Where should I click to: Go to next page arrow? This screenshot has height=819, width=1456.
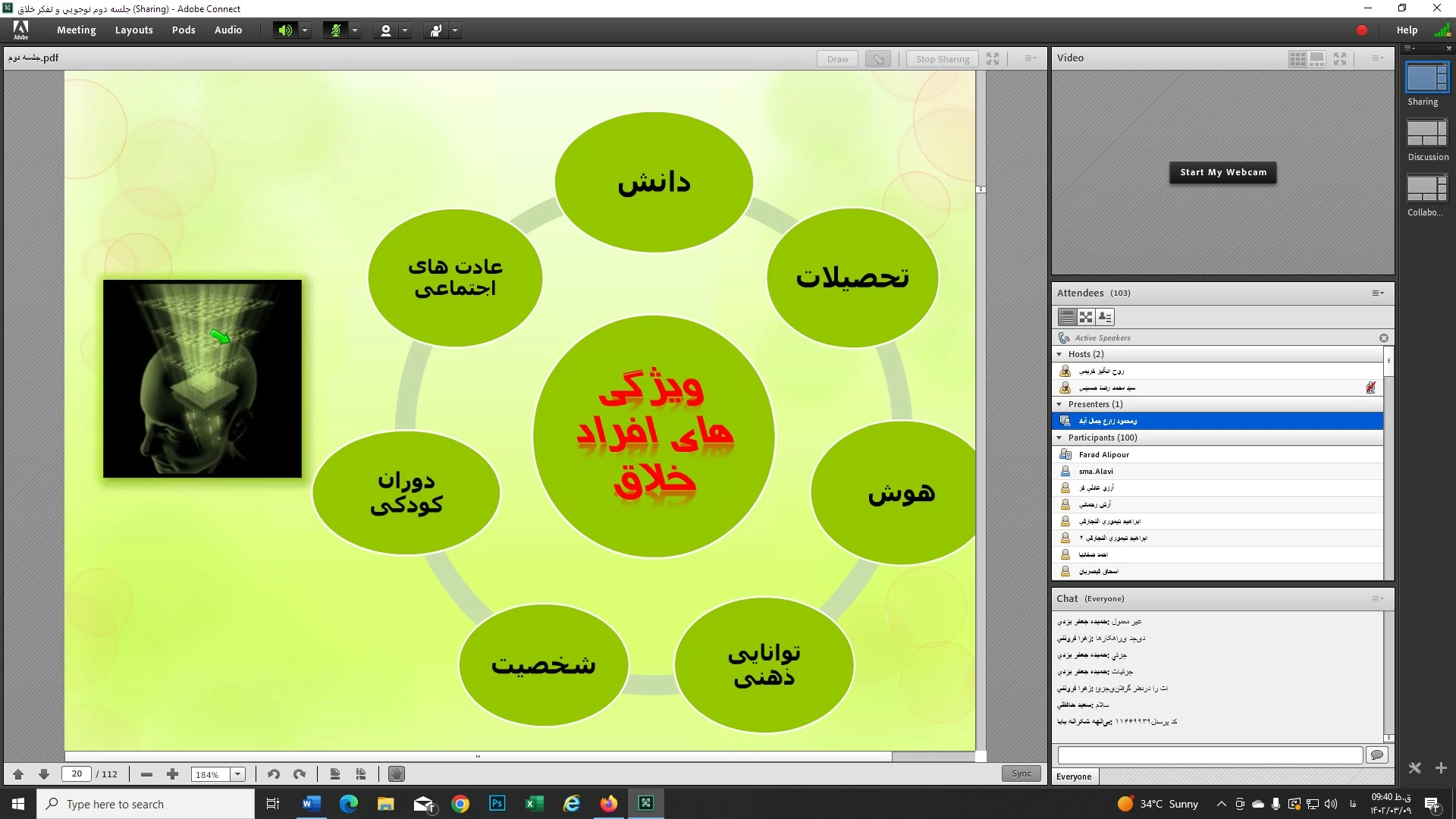click(x=44, y=774)
